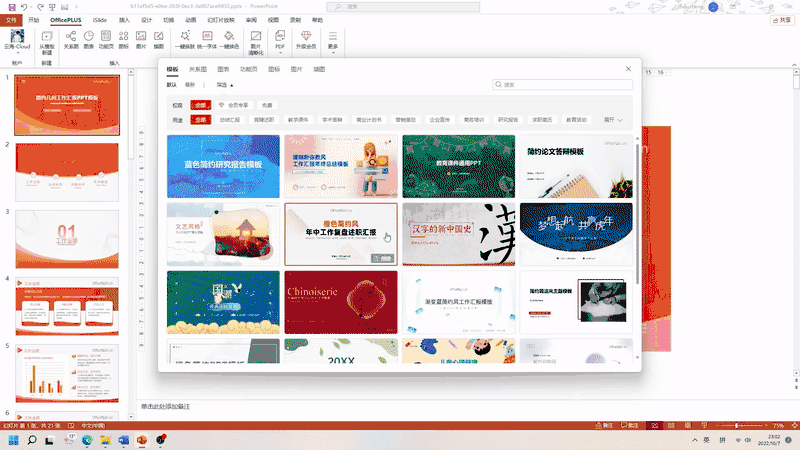Undo the last action
The image size is (800, 450).
coord(24,7)
